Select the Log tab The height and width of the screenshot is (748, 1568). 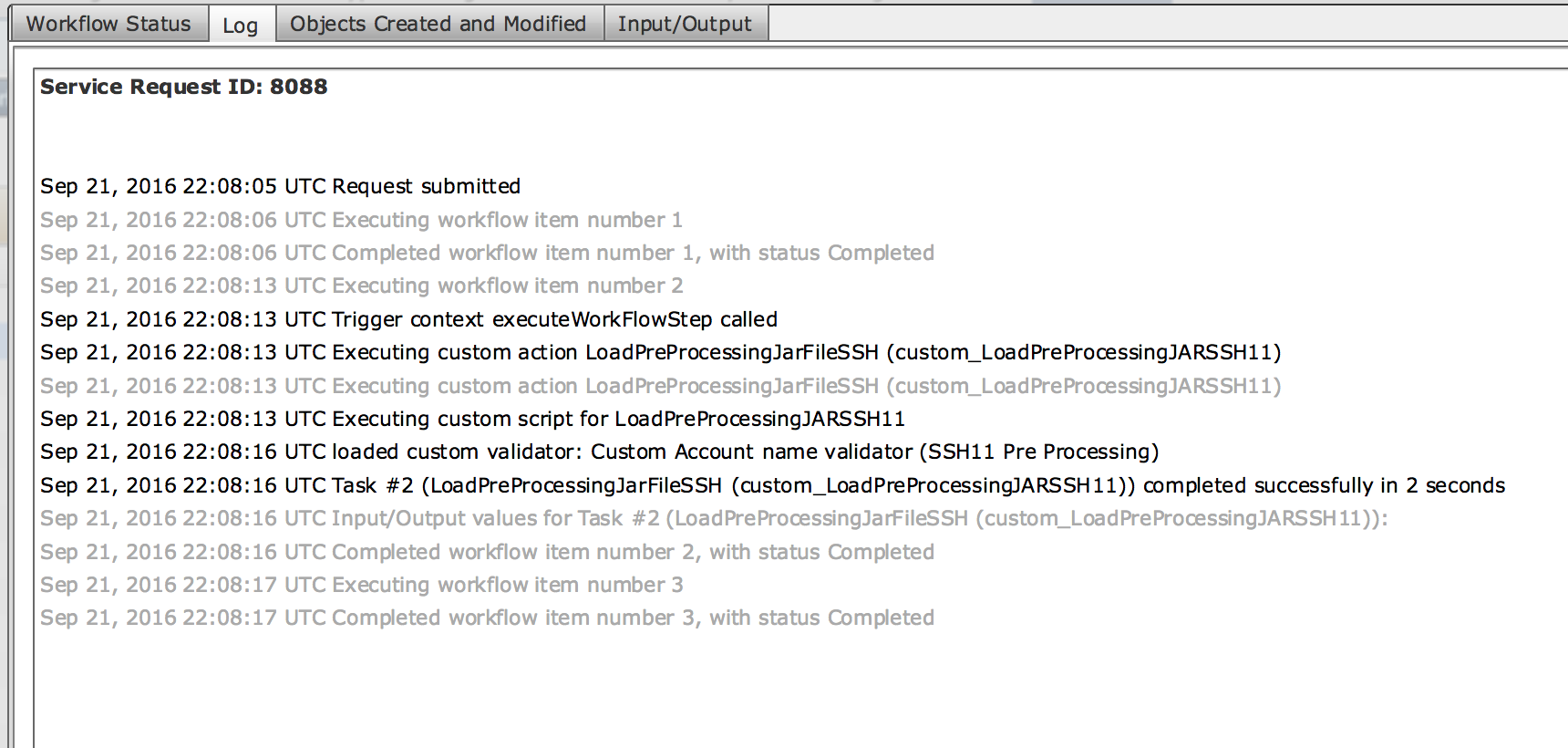[x=242, y=25]
